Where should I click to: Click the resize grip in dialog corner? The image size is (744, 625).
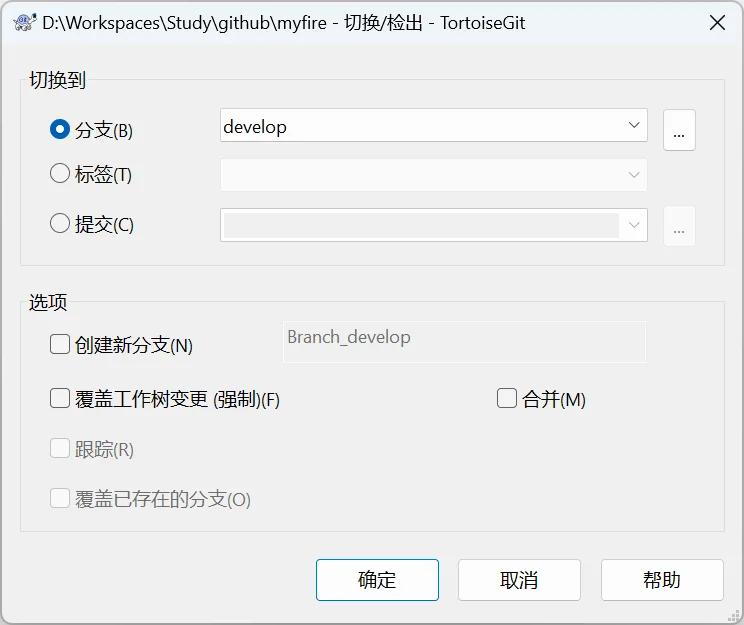(x=735, y=616)
